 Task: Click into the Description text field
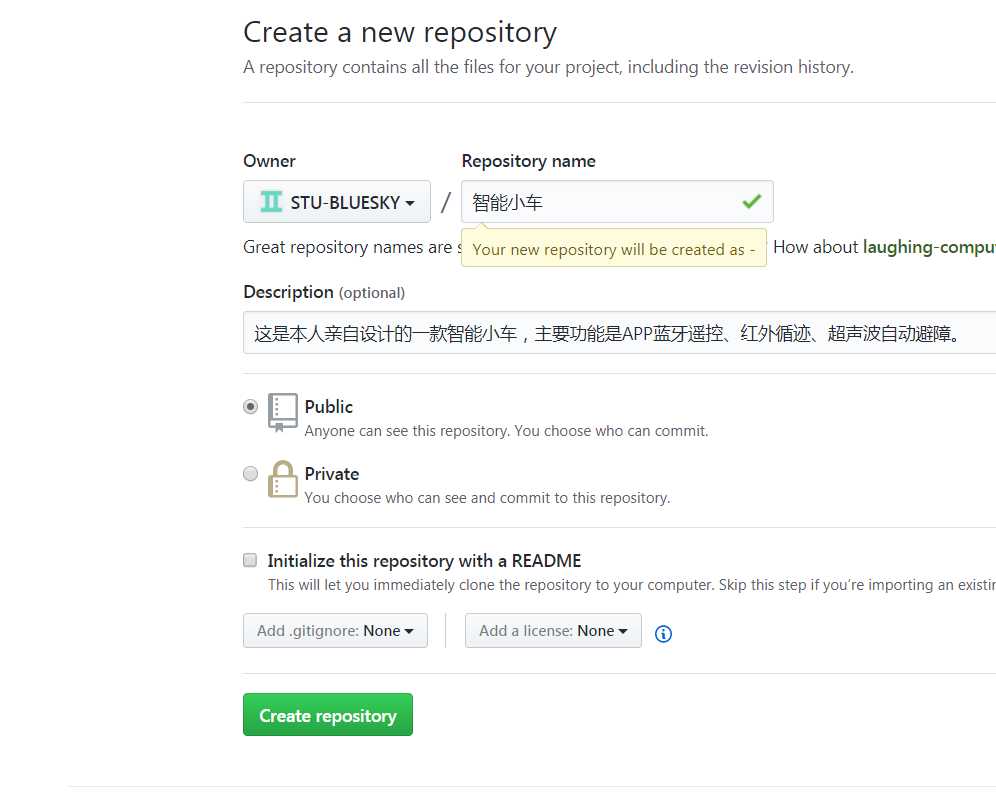pos(619,332)
